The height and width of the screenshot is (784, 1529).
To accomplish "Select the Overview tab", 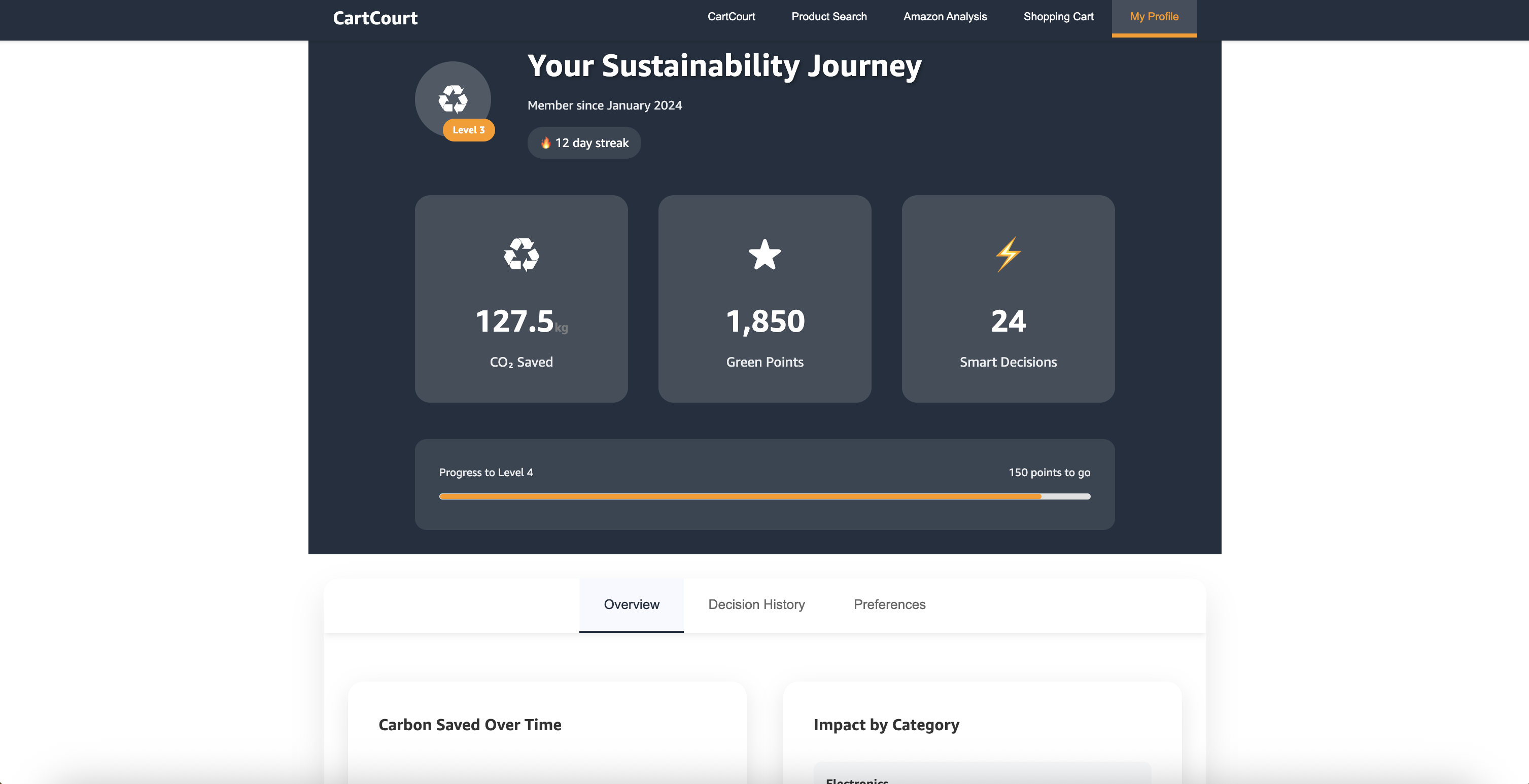I will tap(631, 604).
